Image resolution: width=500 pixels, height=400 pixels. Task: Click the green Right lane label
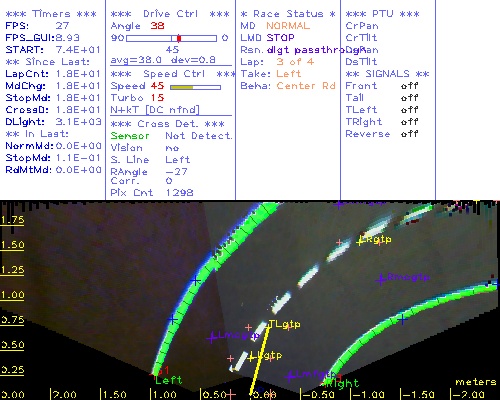343,384
